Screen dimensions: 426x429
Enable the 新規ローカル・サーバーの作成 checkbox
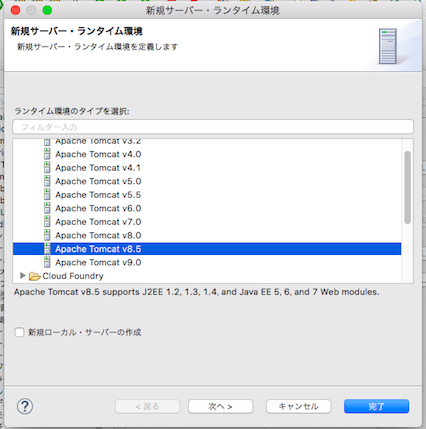pos(19,332)
